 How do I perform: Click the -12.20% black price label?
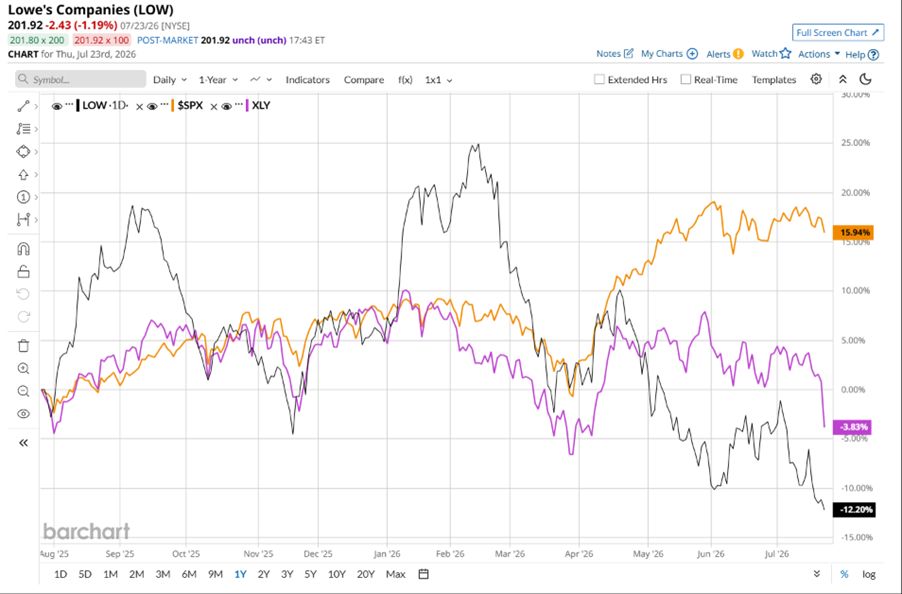point(854,509)
